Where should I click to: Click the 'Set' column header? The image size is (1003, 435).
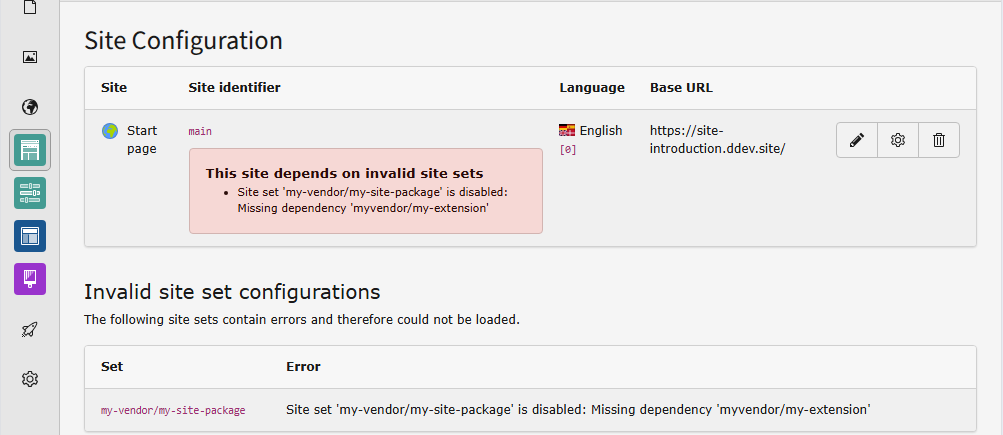point(112,367)
